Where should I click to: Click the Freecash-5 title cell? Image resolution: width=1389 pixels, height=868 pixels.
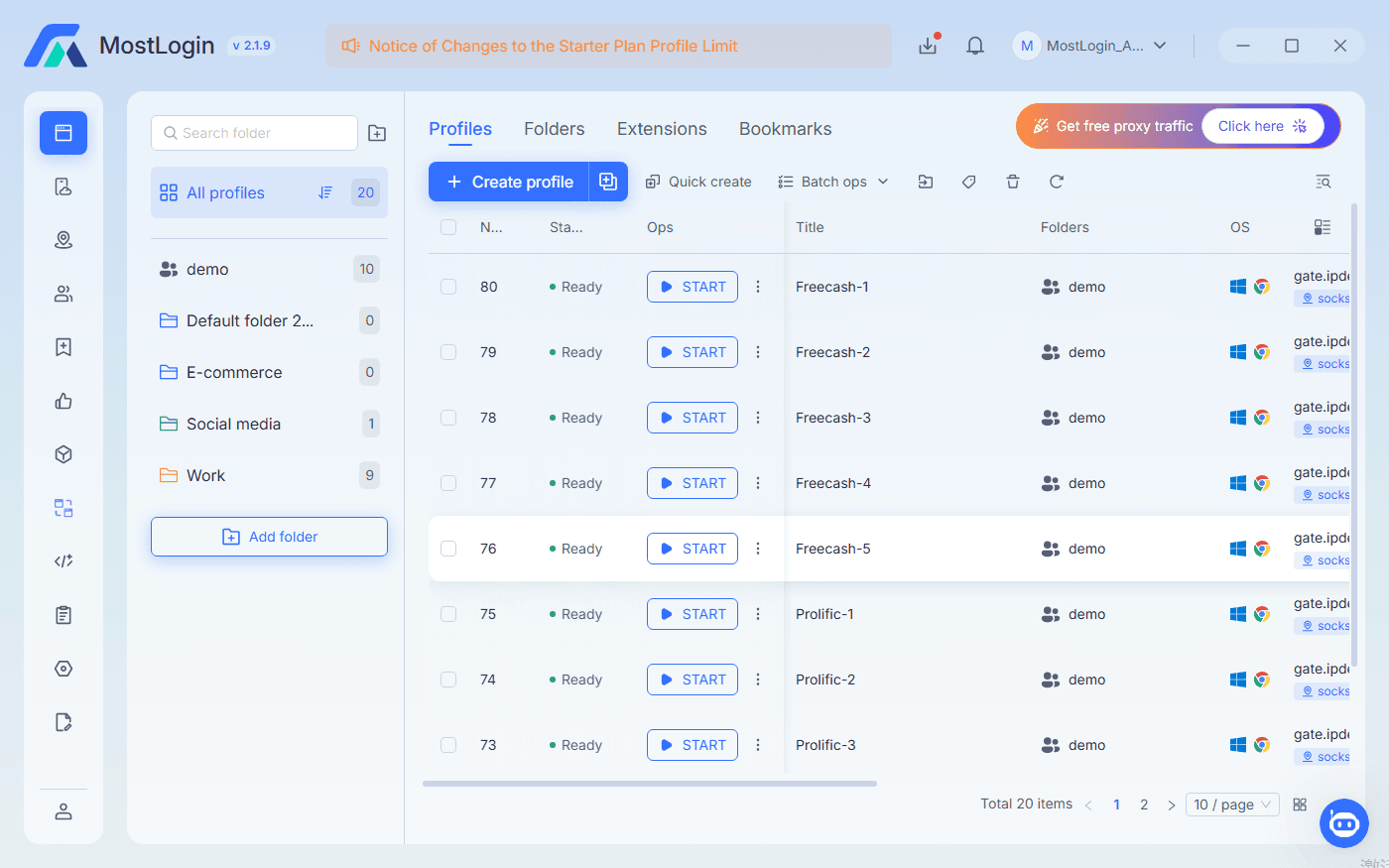point(833,549)
